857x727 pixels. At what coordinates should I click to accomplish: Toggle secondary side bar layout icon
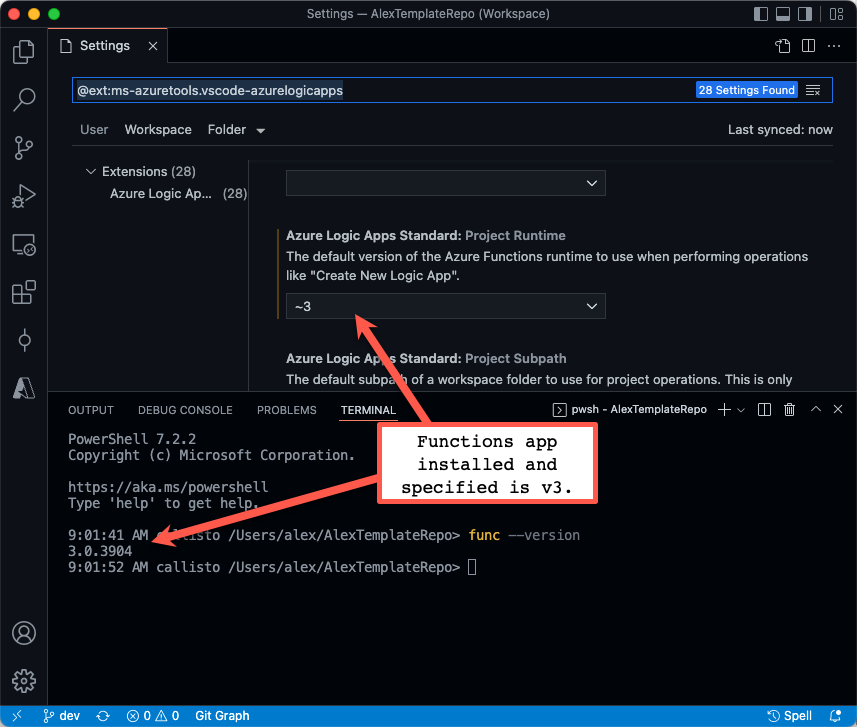click(805, 14)
